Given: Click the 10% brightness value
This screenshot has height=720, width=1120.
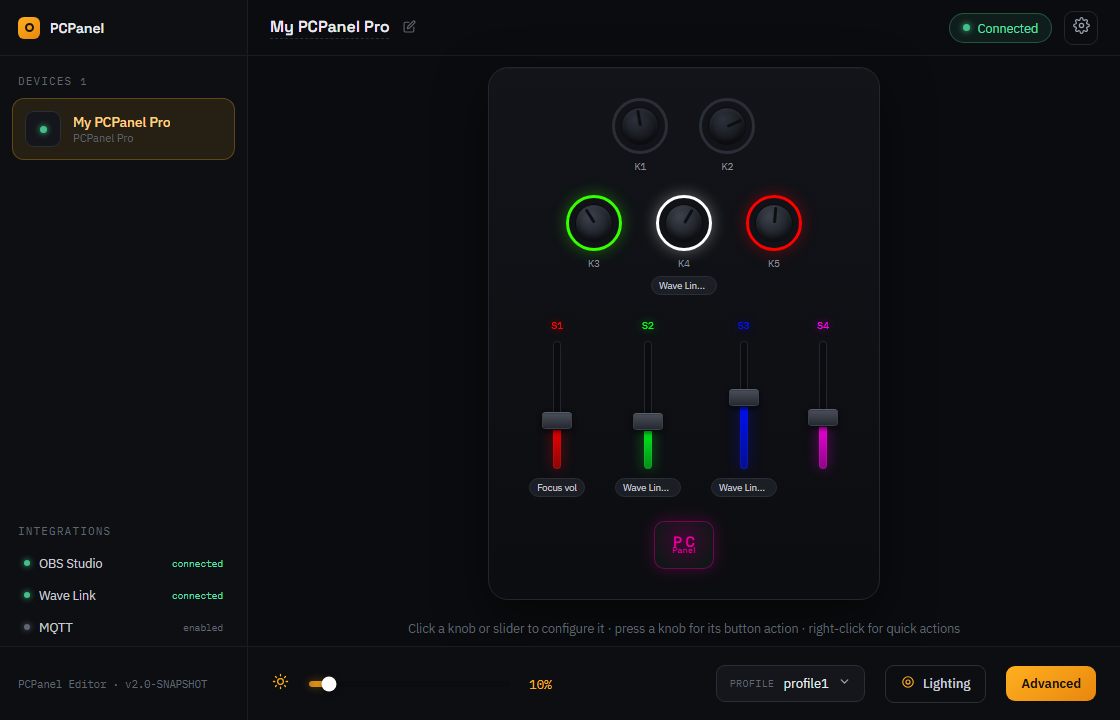Looking at the screenshot, I should pyautogui.click(x=540, y=684).
